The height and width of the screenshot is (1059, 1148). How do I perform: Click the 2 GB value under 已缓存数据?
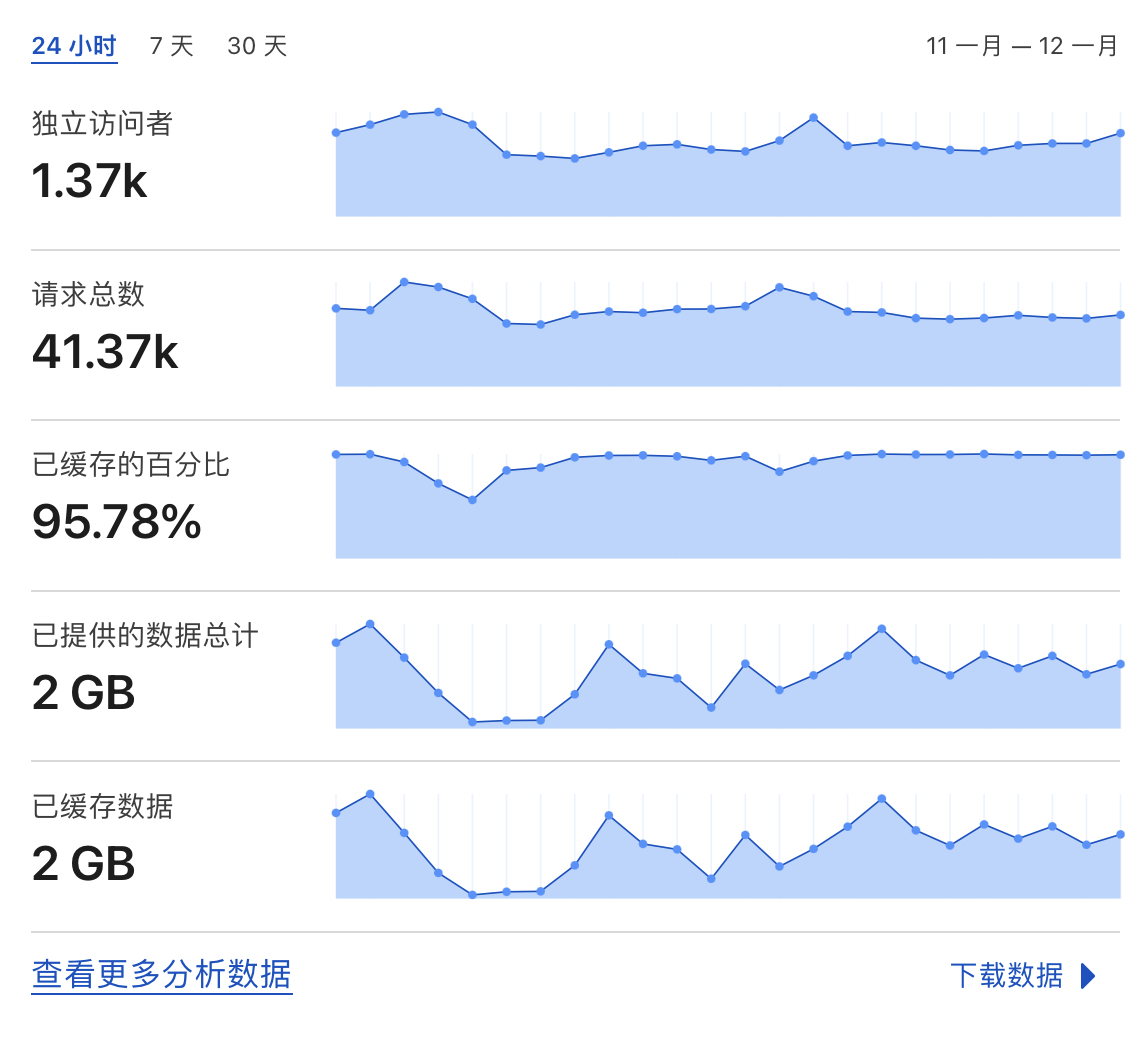click(83, 863)
